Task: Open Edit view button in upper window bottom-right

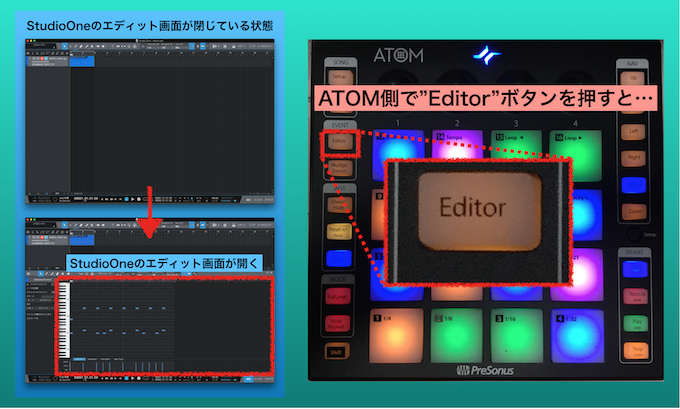Action: click(248, 200)
